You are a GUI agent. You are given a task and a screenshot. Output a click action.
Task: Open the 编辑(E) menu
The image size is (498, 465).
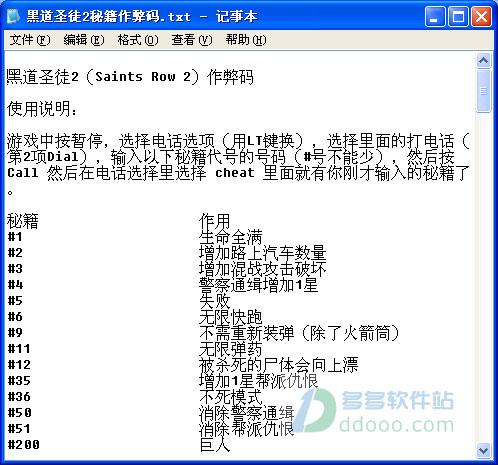84,40
